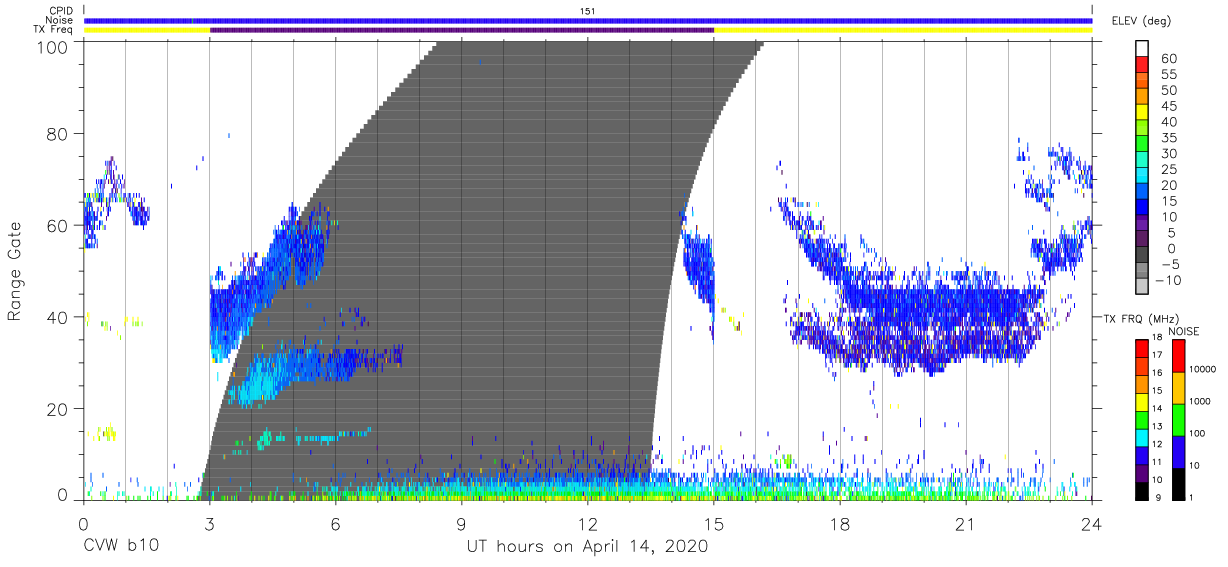
Task: Select yellow TX Freq segment before 3 UT
Action: pos(147,30)
